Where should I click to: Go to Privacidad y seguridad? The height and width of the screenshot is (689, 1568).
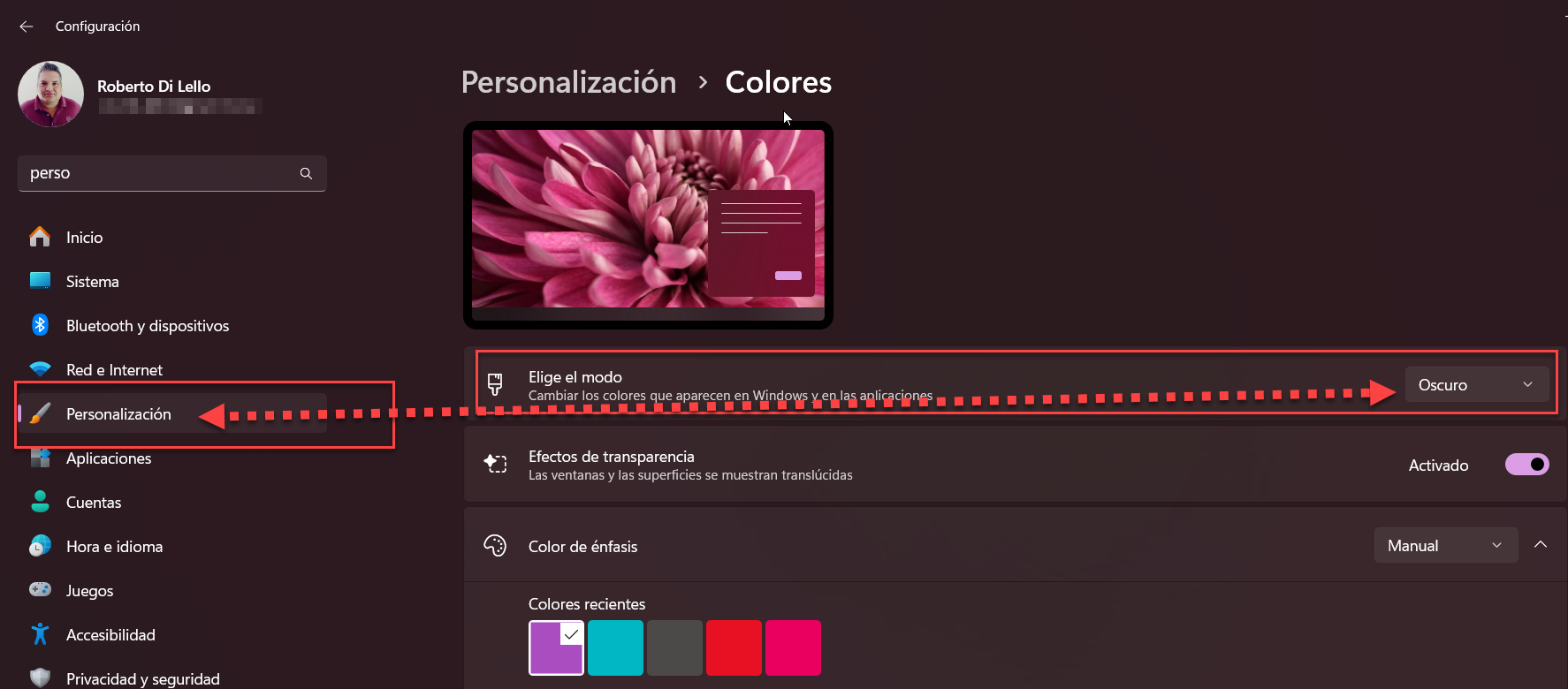click(142, 678)
